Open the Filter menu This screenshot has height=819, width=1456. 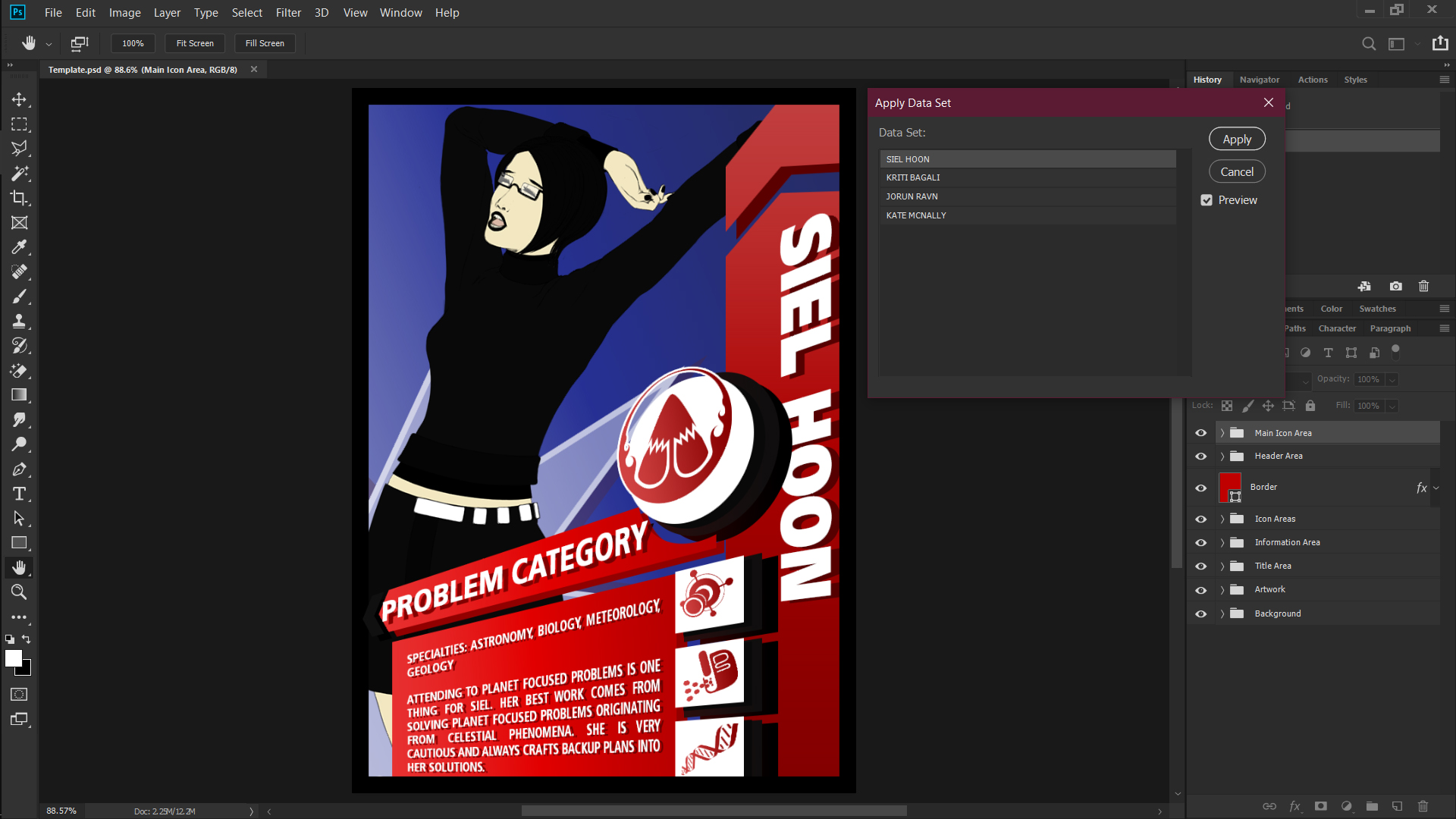click(288, 12)
